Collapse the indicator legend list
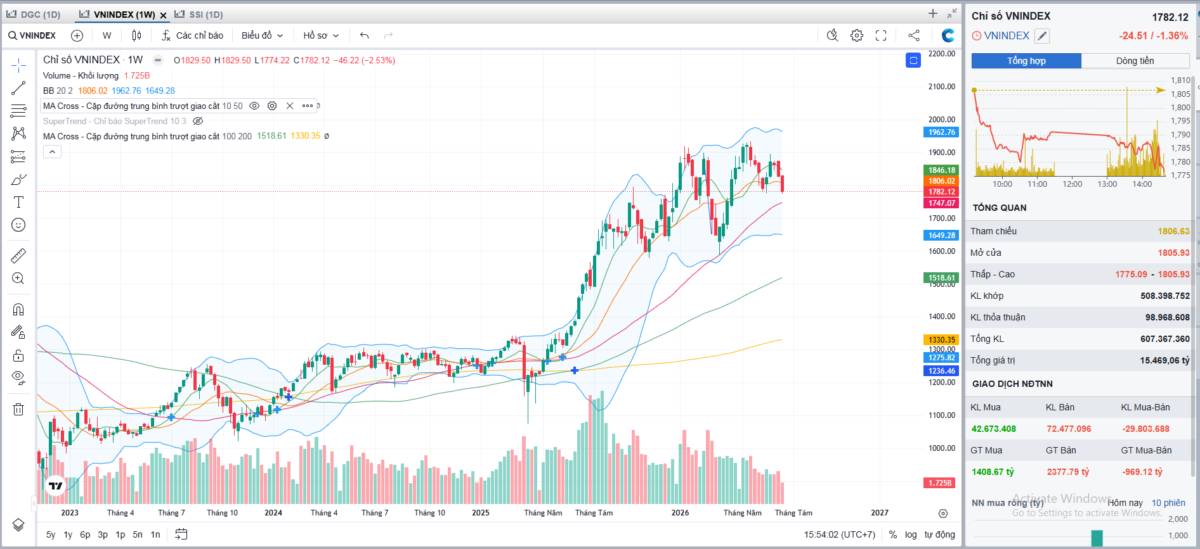The height and width of the screenshot is (549, 1200). point(51,151)
